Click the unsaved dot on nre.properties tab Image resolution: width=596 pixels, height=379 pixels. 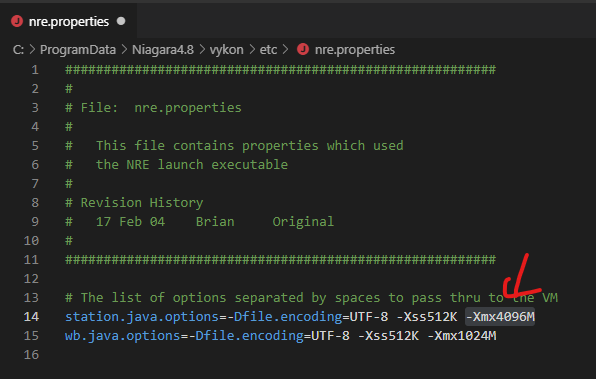click(x=121, y=21)
